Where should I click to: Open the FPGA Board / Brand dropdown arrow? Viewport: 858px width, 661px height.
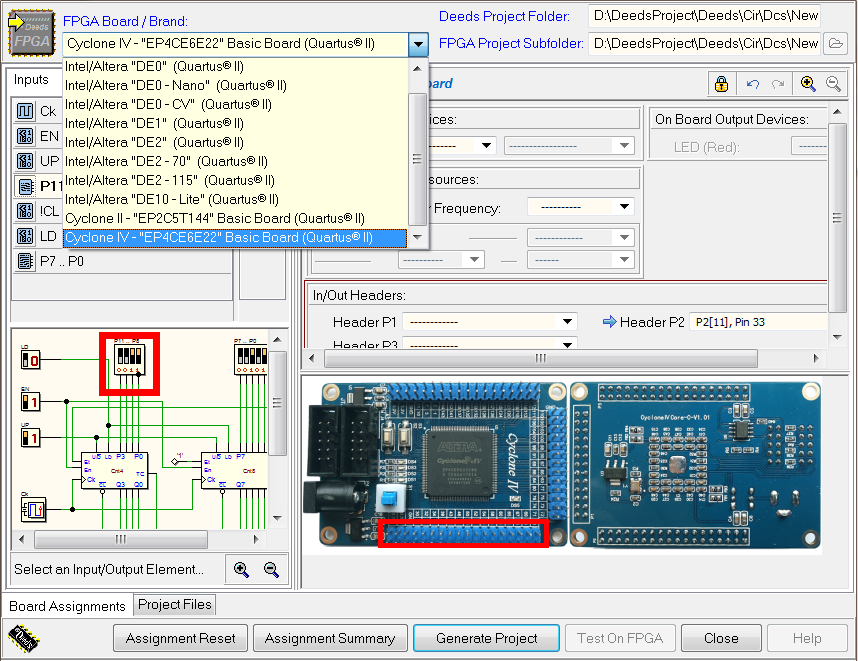pyautogui.click(x=418, y=44)
